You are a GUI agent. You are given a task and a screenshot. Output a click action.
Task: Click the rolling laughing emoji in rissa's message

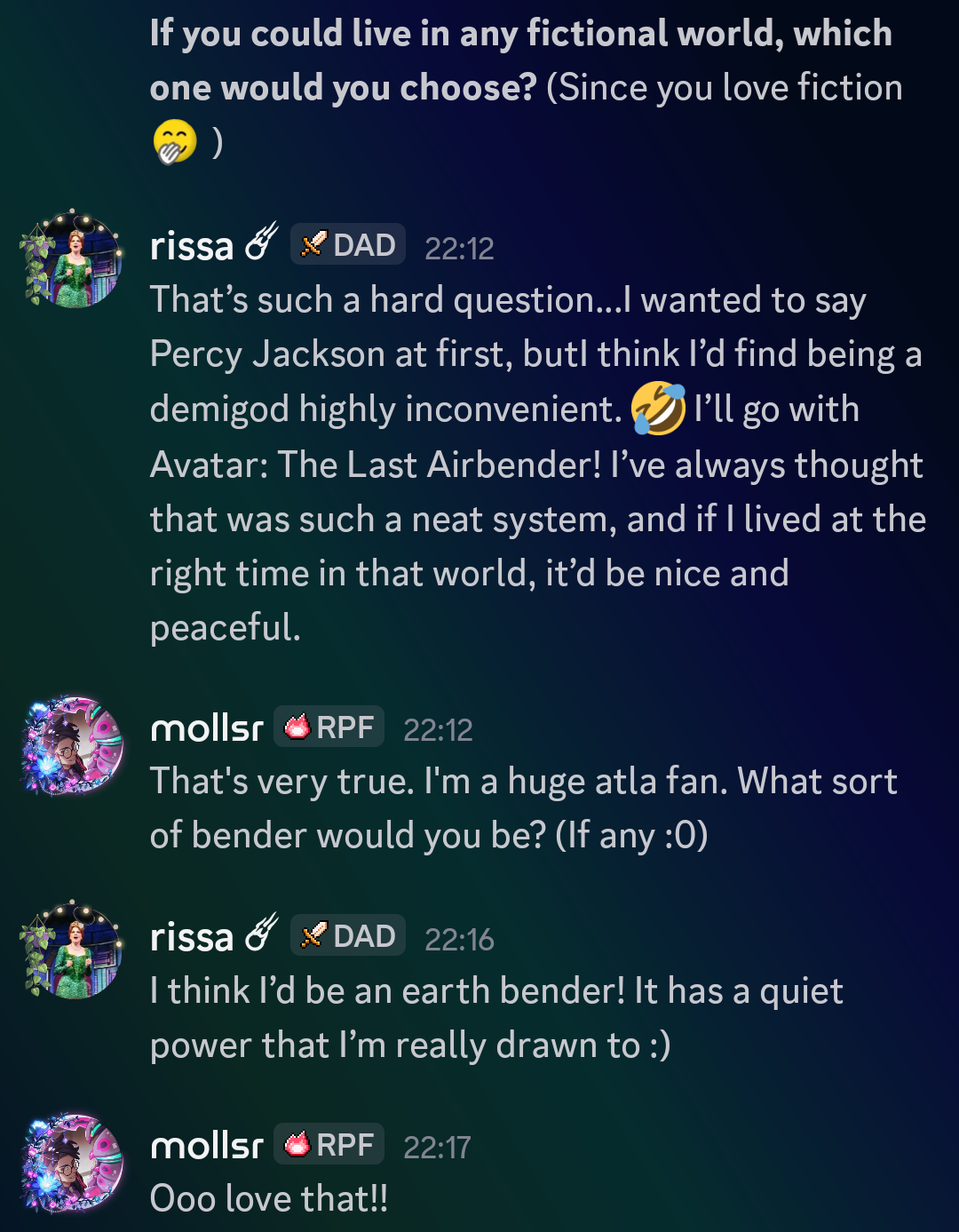point(658,409)
